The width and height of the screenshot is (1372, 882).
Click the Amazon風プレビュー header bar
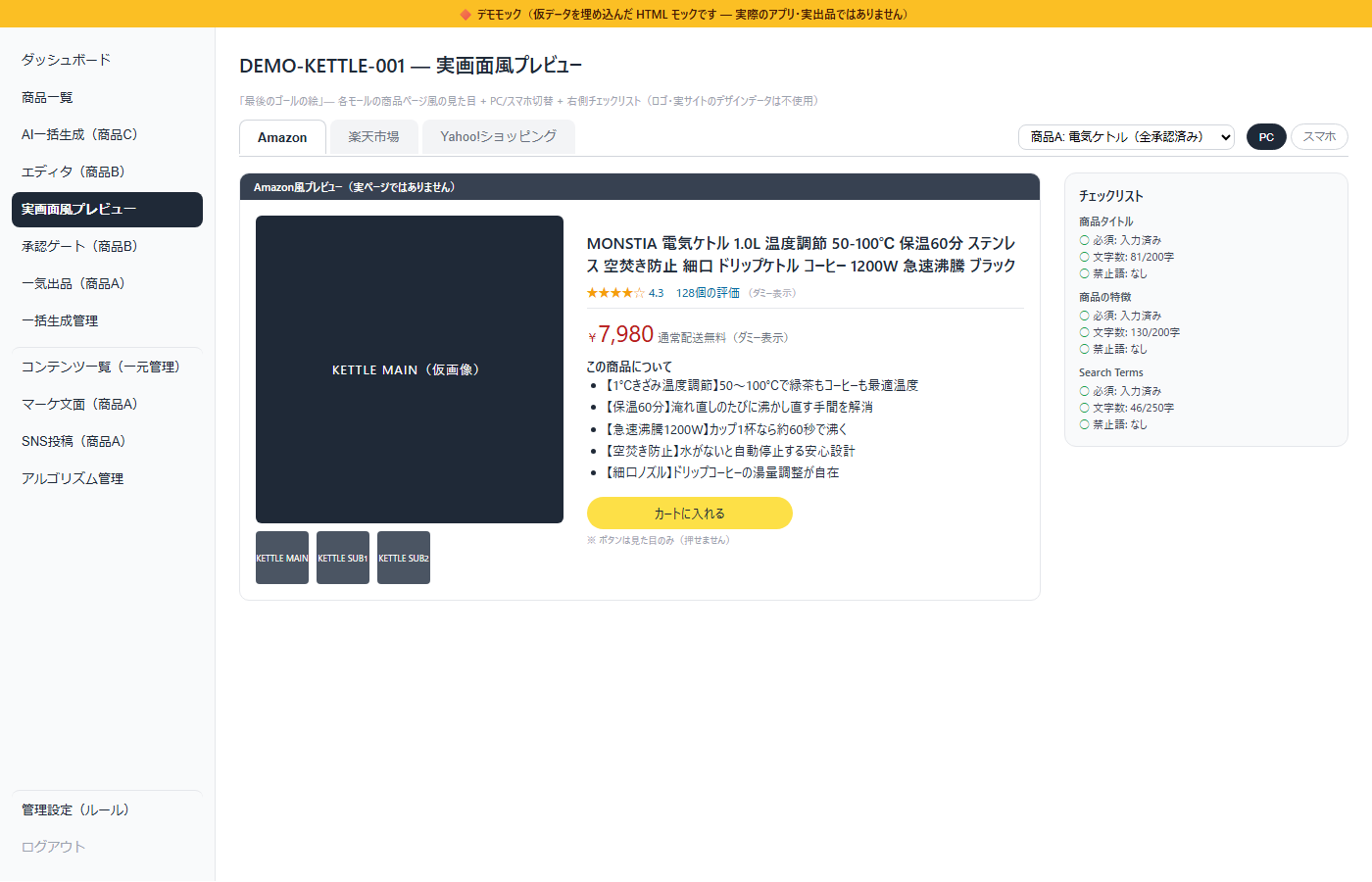(640, 187)
